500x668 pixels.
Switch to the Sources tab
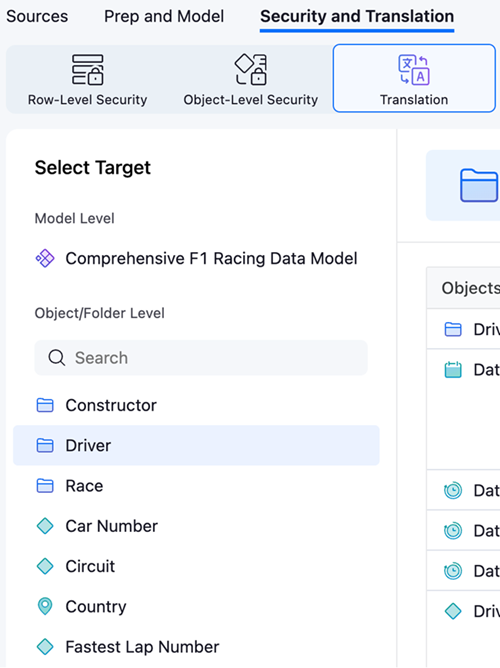pos(37,16)
